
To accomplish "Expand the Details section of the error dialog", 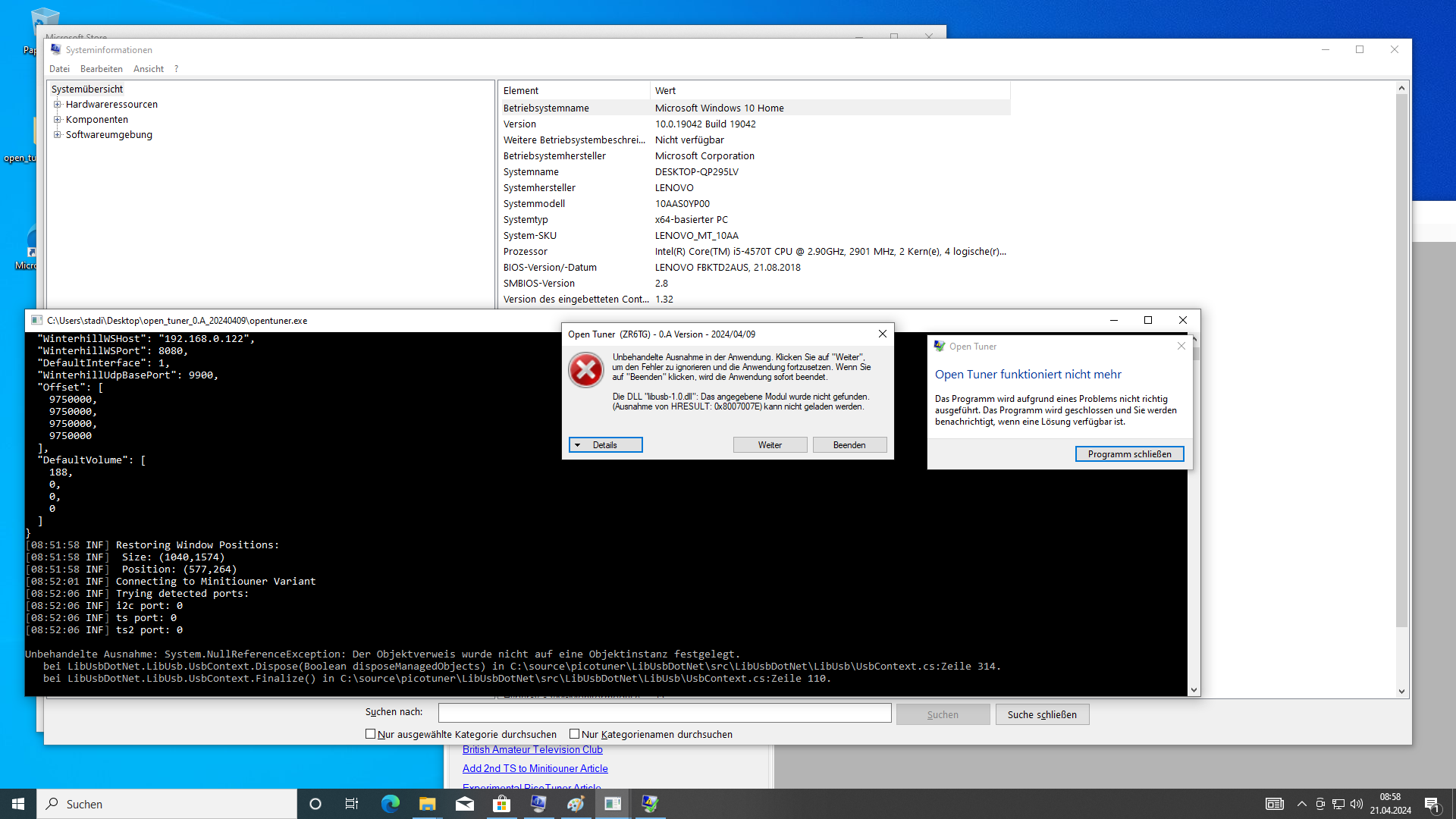I will click(606, 445).
